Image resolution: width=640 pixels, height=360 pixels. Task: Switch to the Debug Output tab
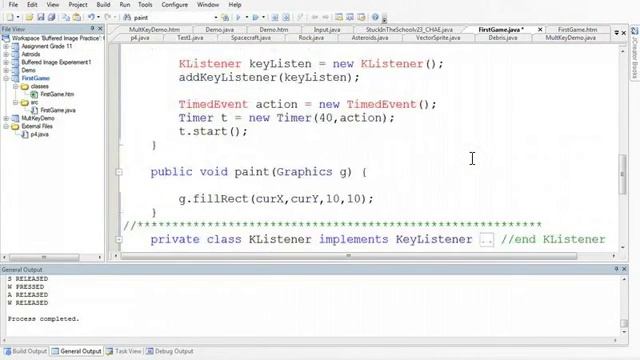170,351
